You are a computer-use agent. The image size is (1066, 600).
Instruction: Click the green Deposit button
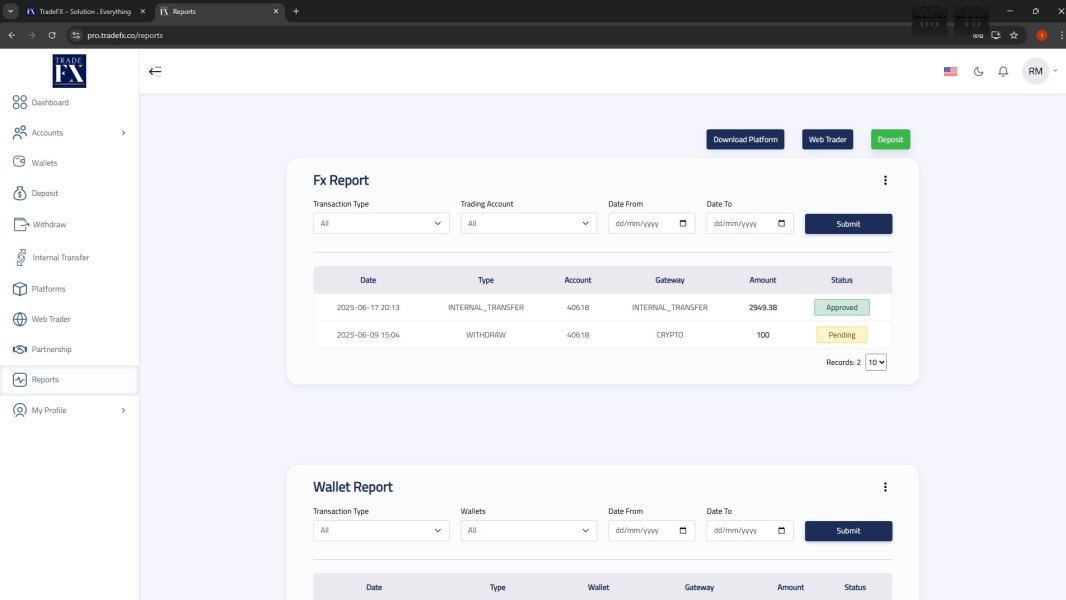pyautogui.click(x=890, y=139)
